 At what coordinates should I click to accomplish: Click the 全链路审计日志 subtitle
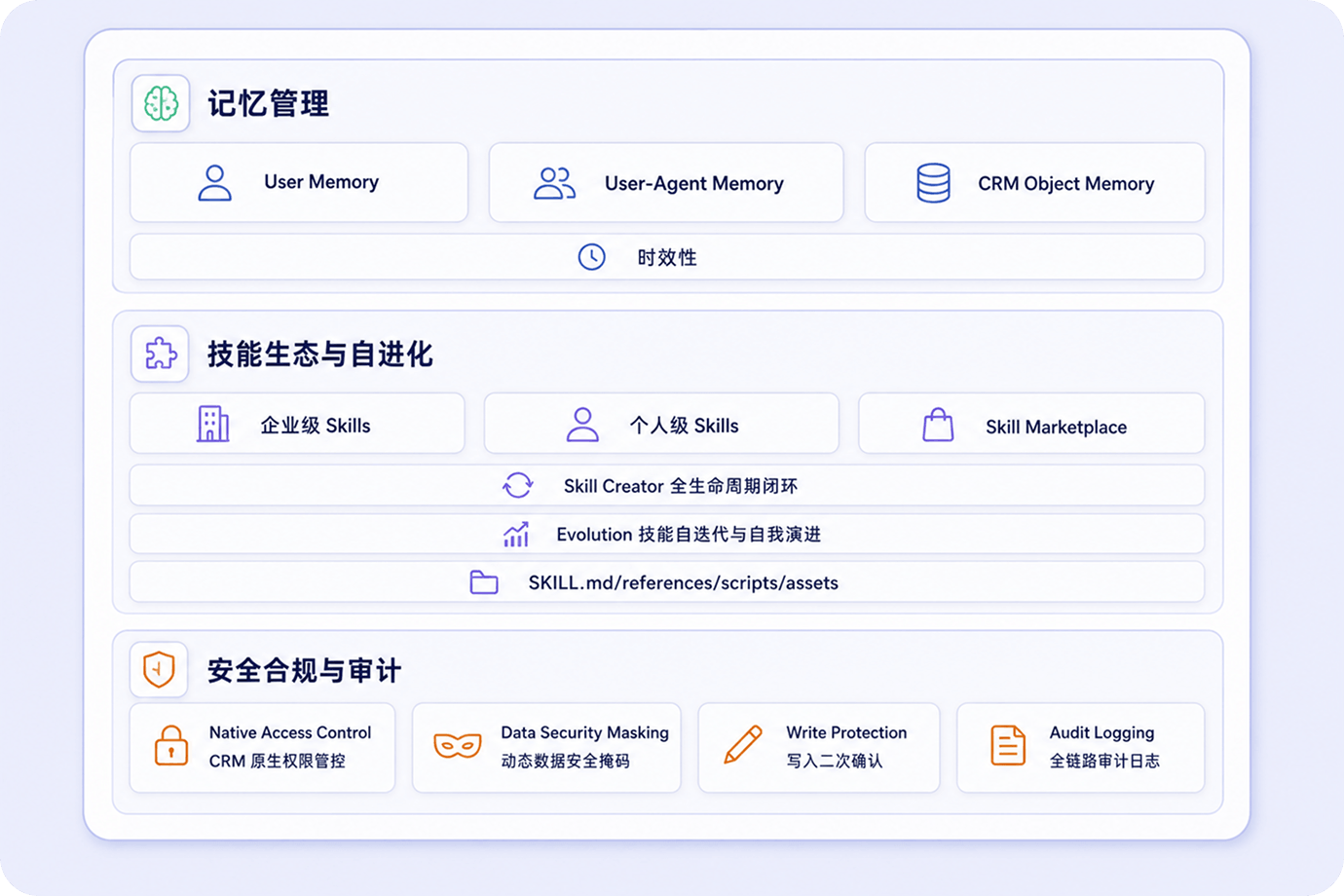pyautogui.click(x=1104, y=761)
